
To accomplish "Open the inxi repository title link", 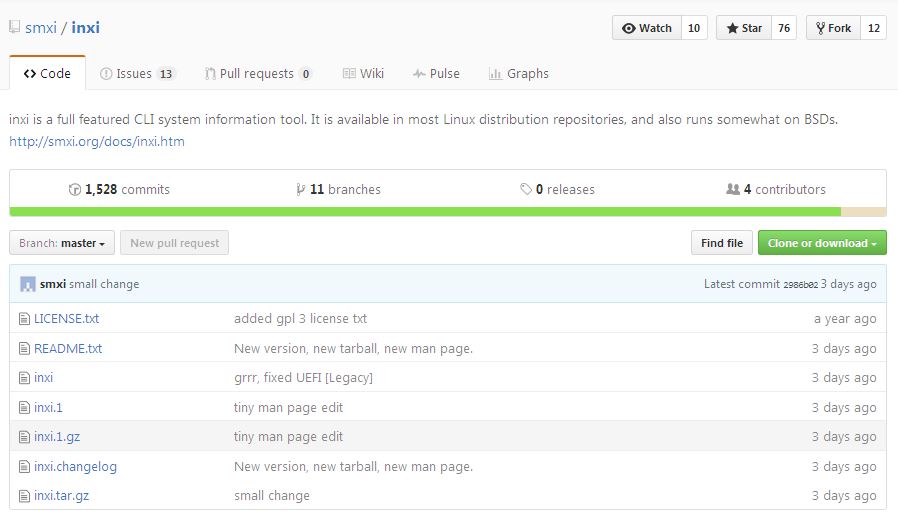I will pyautogui.click(x=85, y=28).
